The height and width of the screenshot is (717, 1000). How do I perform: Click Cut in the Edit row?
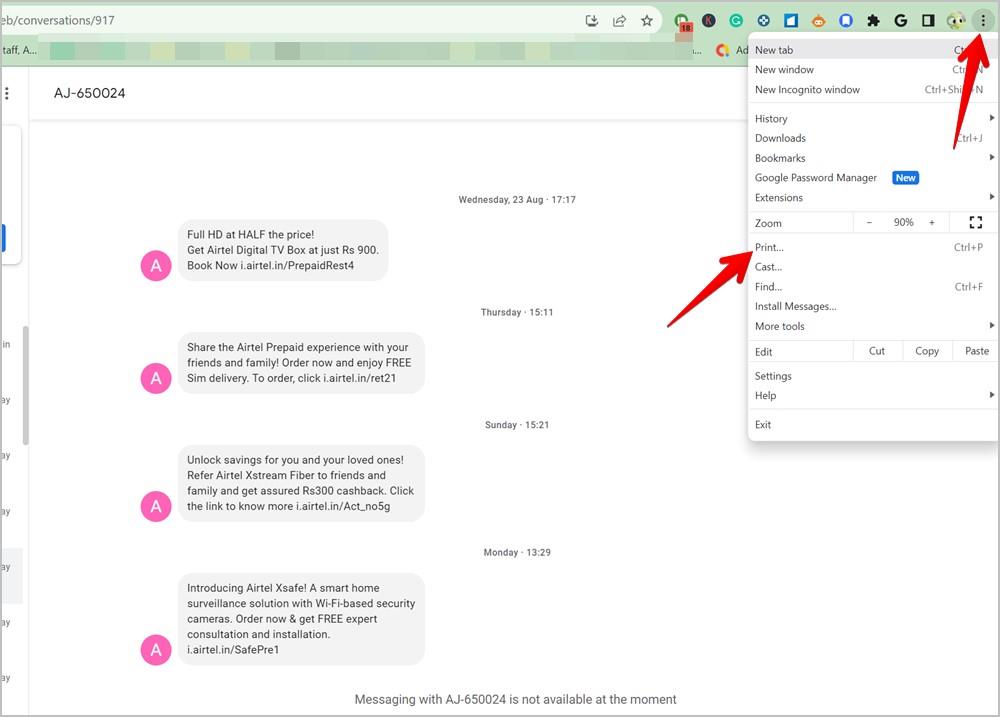pos(877,351)
